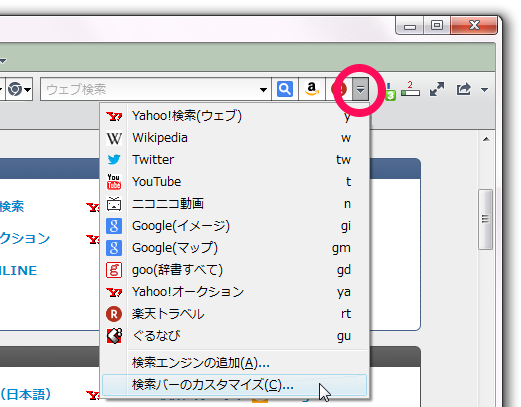Open the LINE link on the page
Viewport: 521px width, 407px height.
point(18,270)
